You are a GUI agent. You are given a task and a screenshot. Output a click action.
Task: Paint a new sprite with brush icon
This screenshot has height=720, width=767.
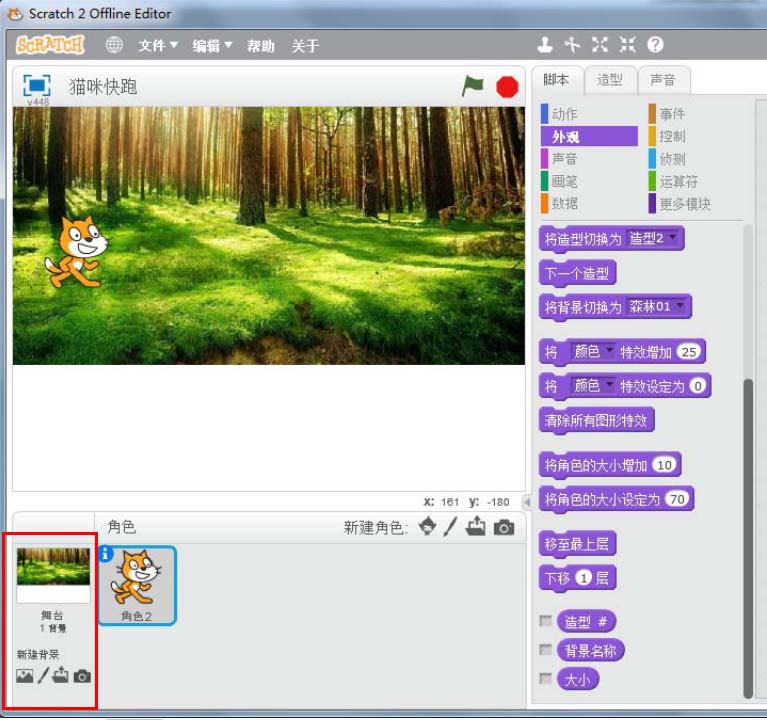tap(451, 527)
